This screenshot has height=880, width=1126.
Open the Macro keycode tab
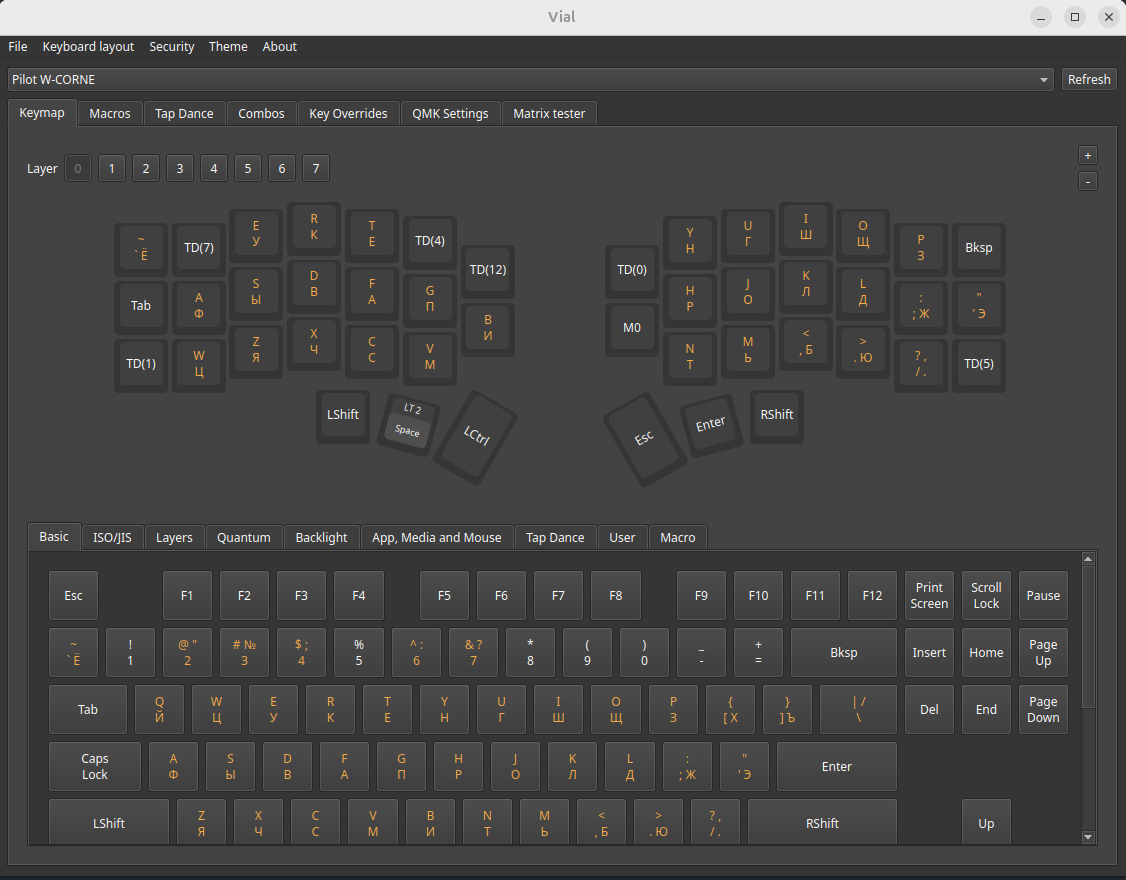(678, 537)
